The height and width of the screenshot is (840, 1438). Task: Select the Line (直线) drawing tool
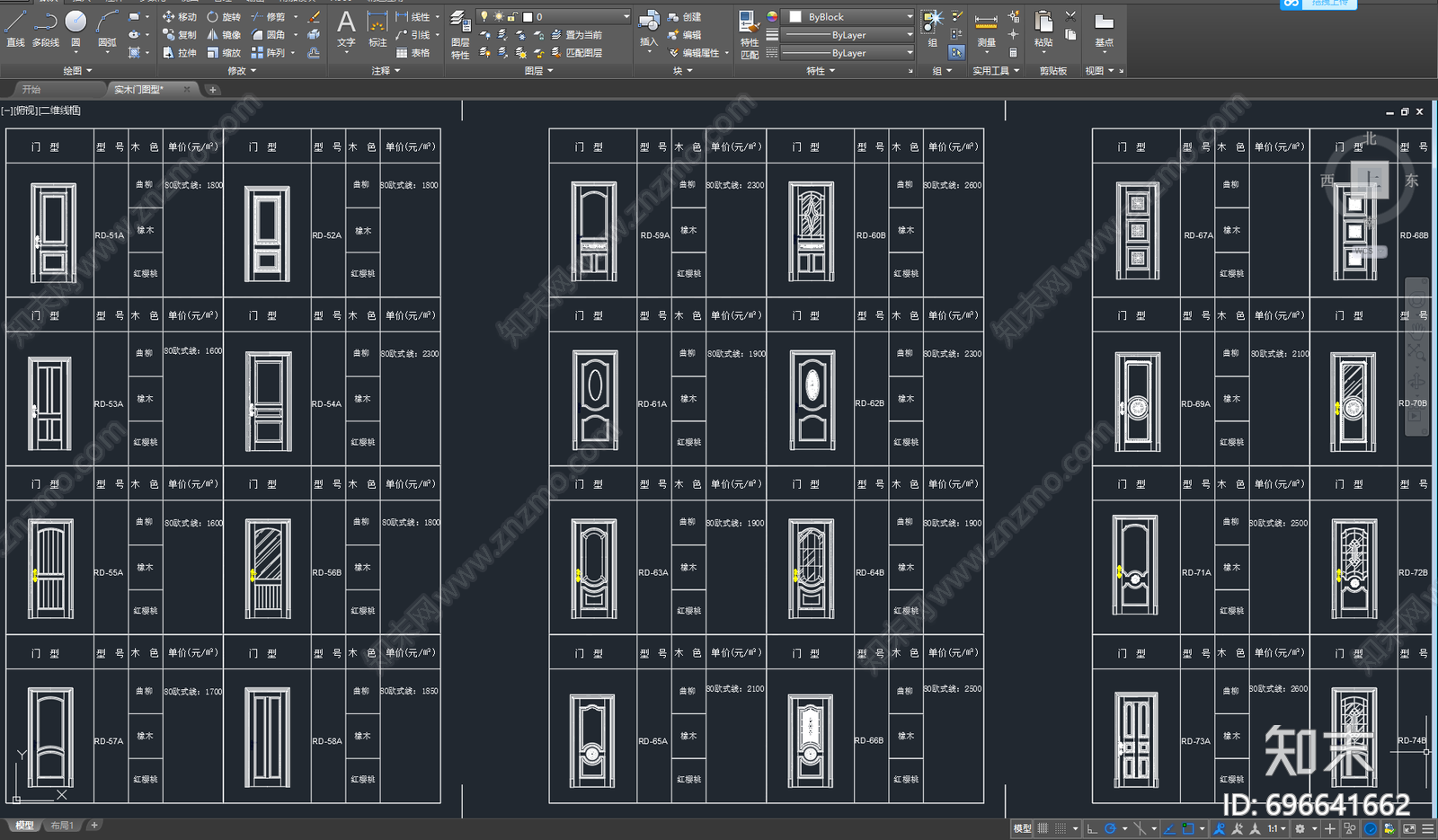tap(16, 28)
